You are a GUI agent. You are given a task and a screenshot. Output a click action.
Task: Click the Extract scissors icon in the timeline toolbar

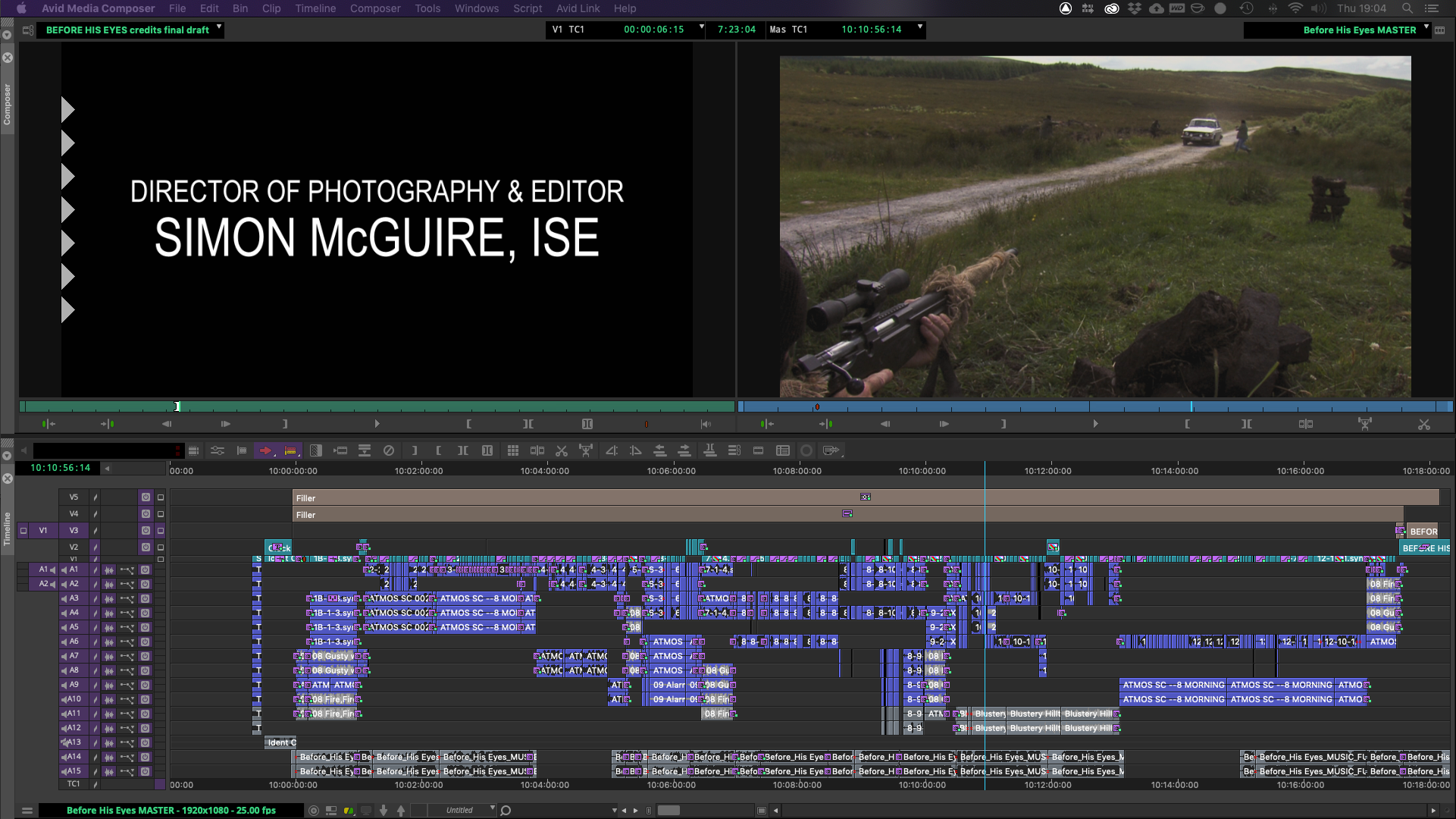(562, 450)
